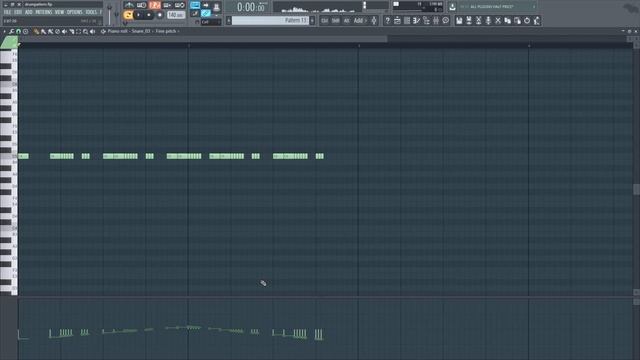Click the Stop transport button
This screenshot has height=360, width=640.
tap(149, 15)
